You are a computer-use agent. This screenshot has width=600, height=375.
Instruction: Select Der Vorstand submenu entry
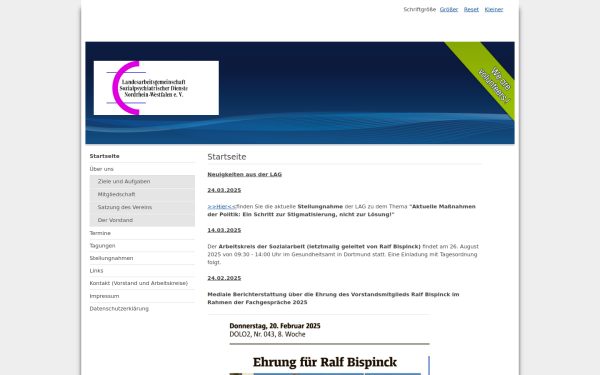142,220
